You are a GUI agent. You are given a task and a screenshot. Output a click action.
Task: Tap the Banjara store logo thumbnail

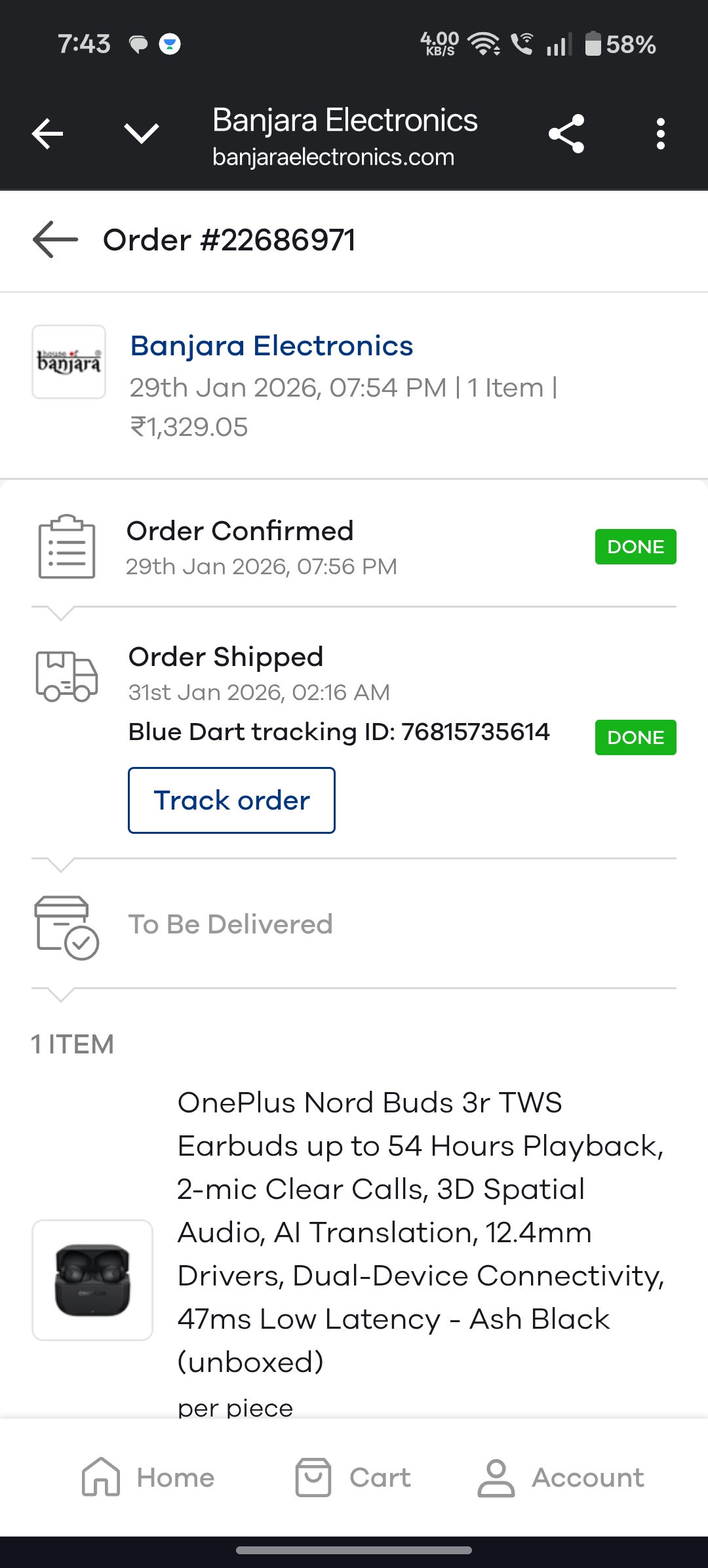[69, 362]
